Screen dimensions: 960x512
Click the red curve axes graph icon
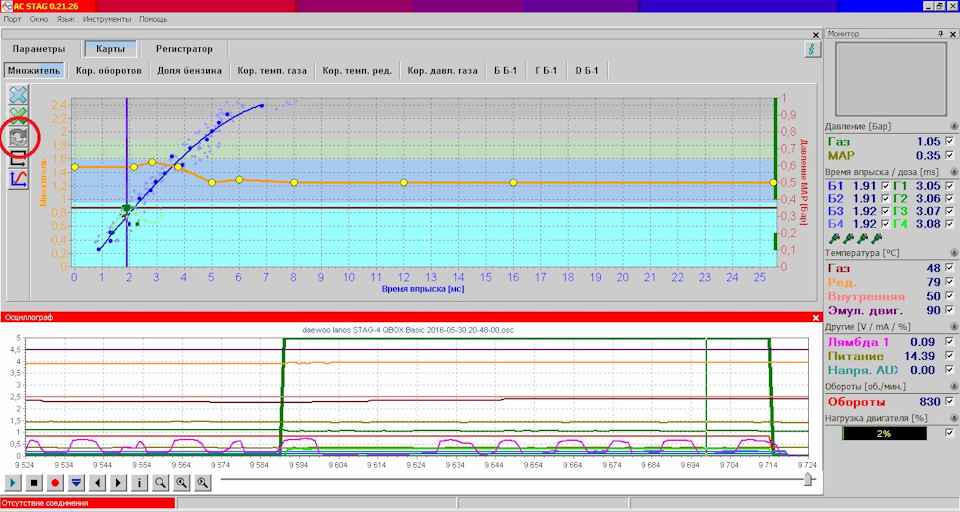[x=18, y=179]
